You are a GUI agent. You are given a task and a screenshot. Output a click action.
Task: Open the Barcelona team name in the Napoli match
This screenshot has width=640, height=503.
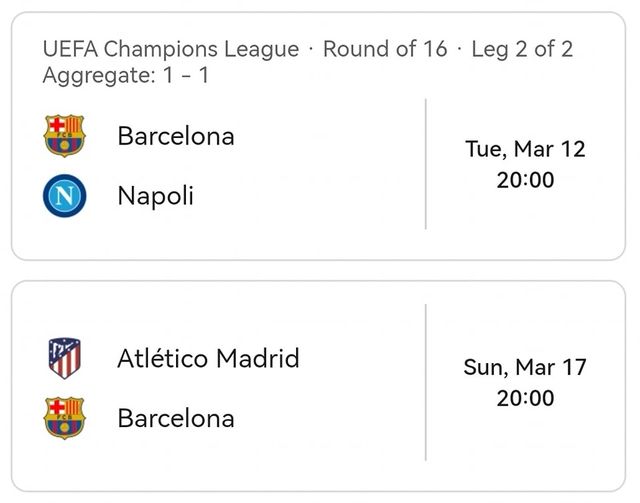(x=176, y=136)
